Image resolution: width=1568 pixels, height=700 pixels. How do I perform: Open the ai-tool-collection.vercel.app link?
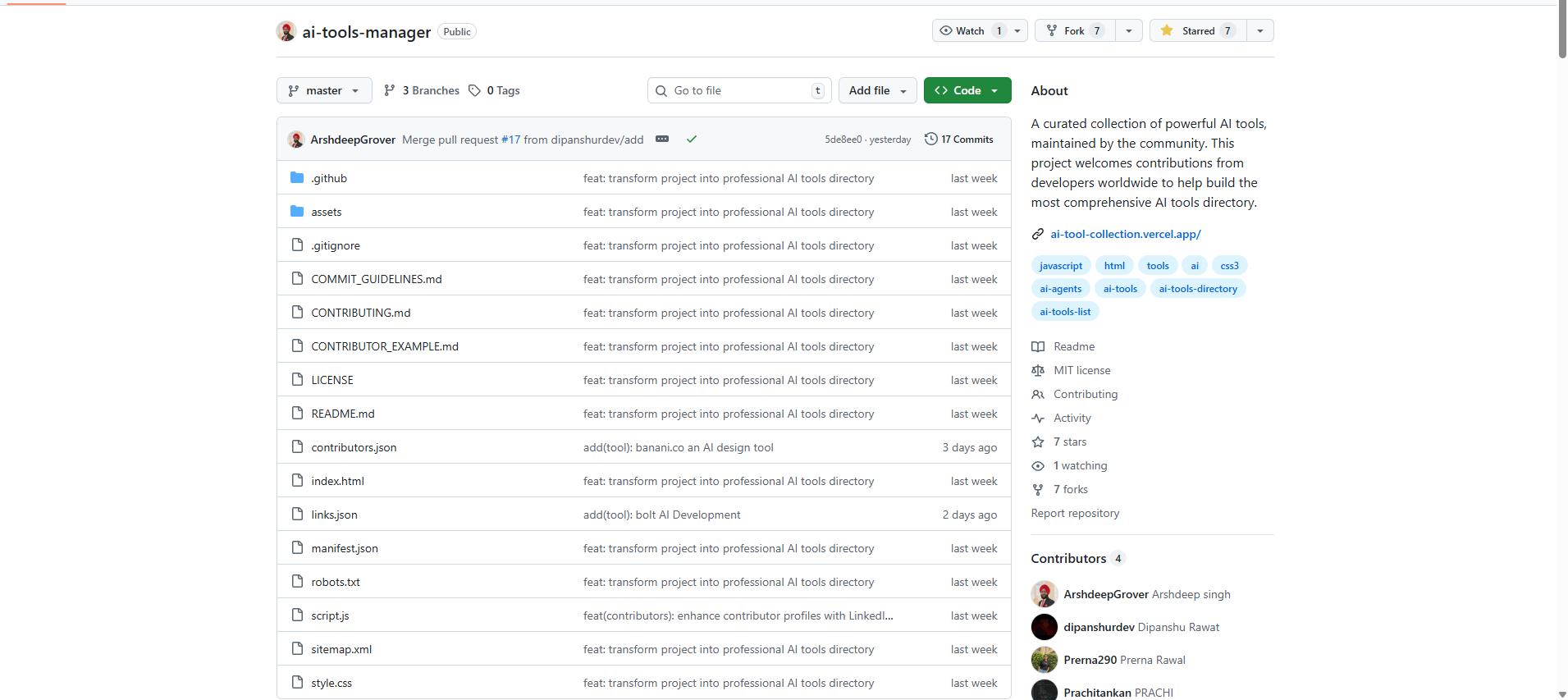click(1125, 234)
